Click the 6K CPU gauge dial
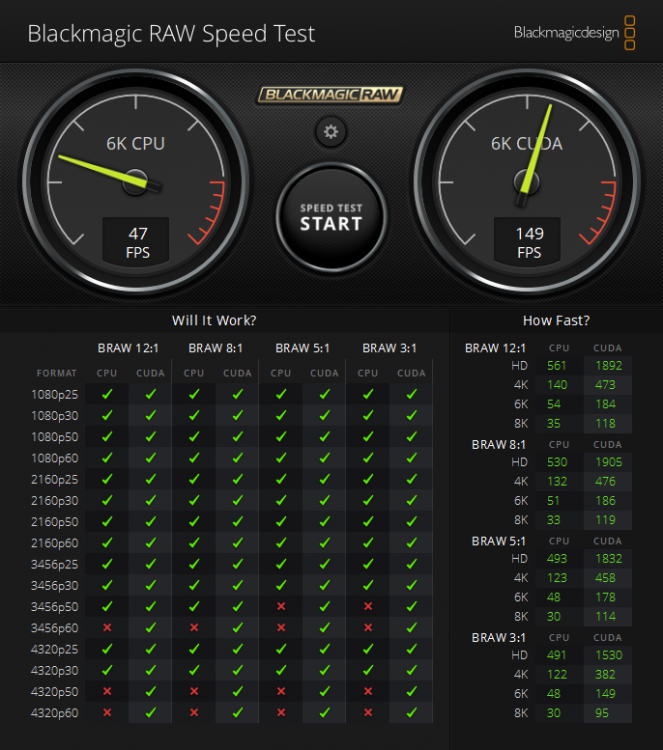 coord(136,182)
